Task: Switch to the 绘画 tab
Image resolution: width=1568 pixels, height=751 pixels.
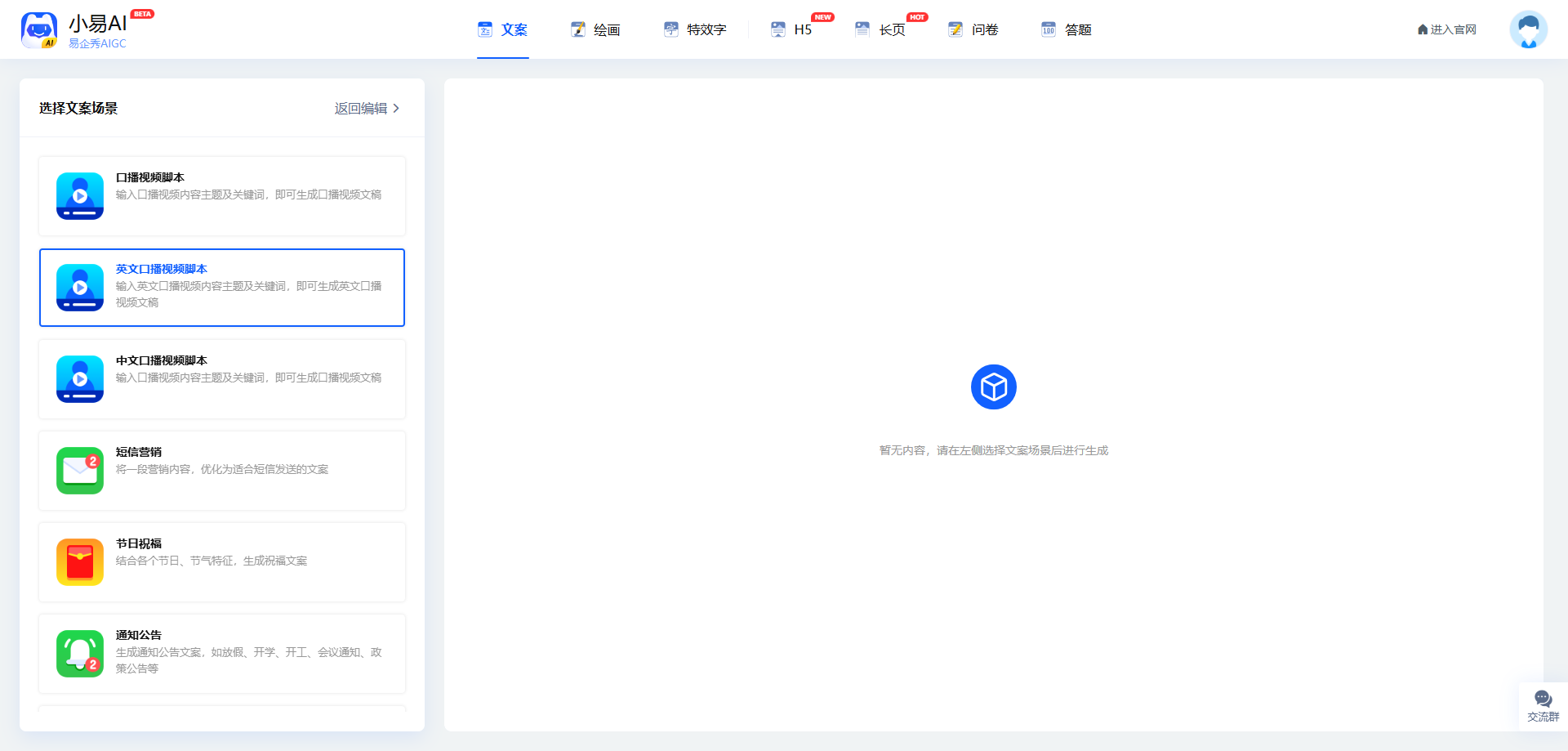Action: pyautogui.click(x=596, y=30)
